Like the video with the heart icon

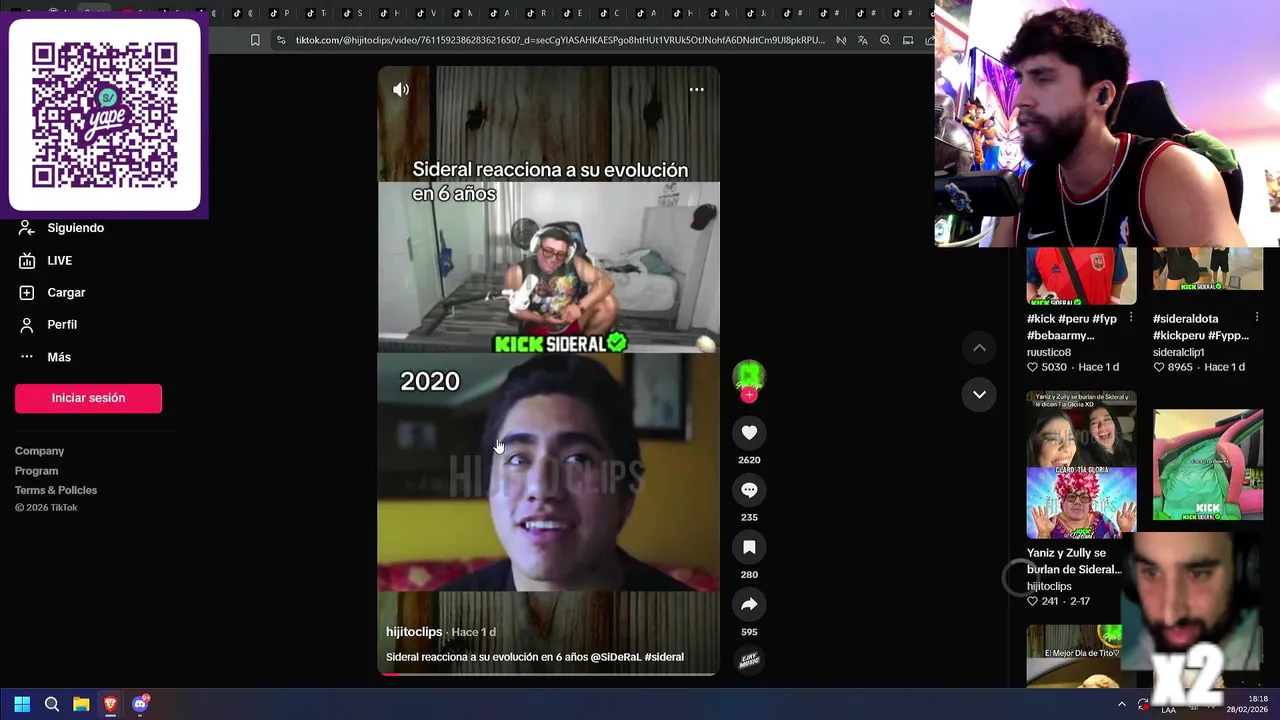tap(749, 432)
